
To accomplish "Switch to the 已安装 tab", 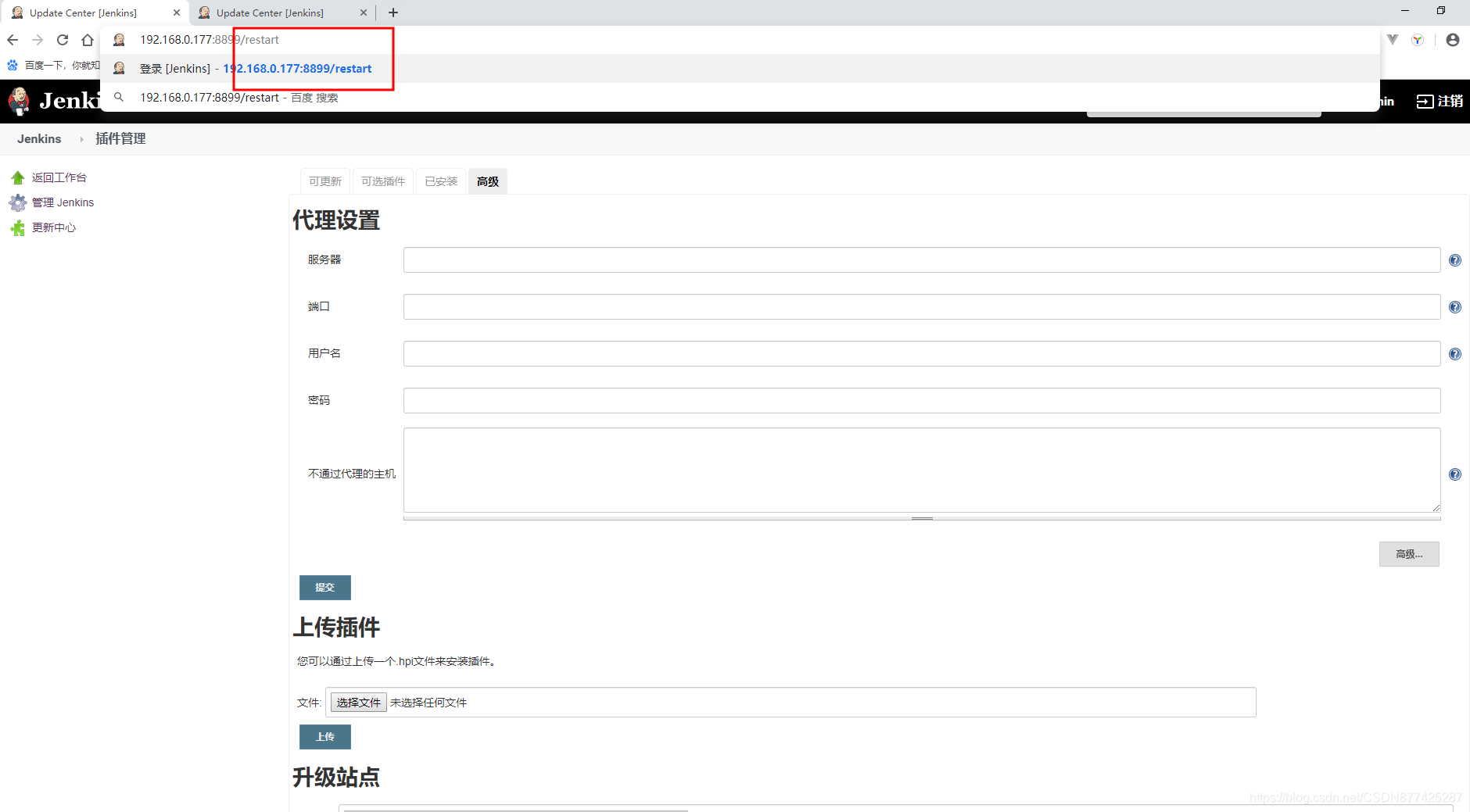I will (441, 181).
